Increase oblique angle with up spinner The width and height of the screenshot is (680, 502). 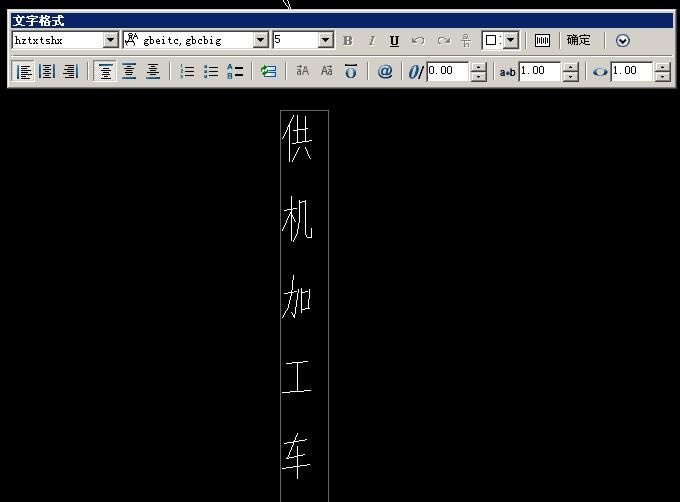point(478,67)
